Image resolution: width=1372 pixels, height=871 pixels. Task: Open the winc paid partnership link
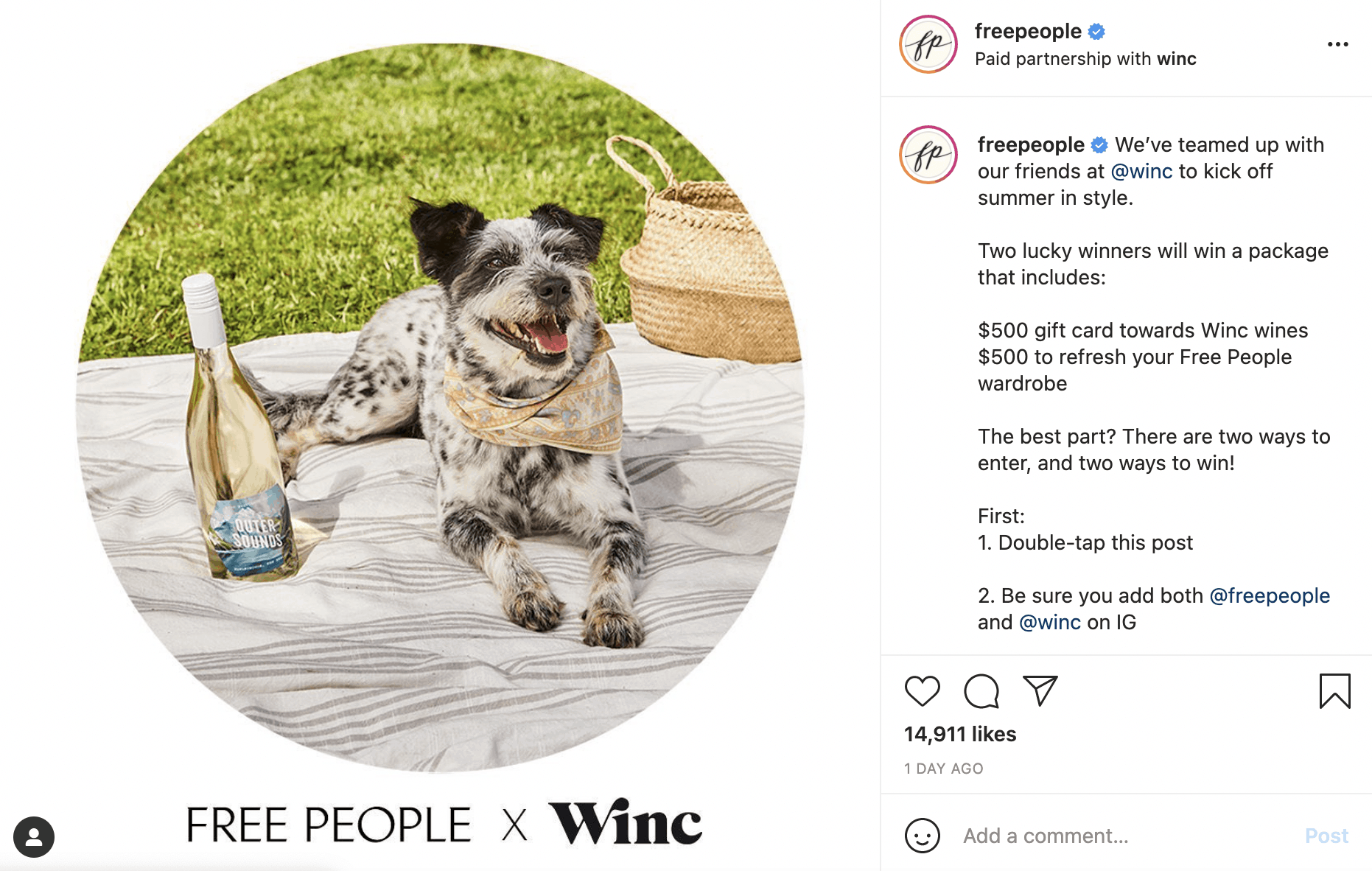click(x=1177, y=59)
